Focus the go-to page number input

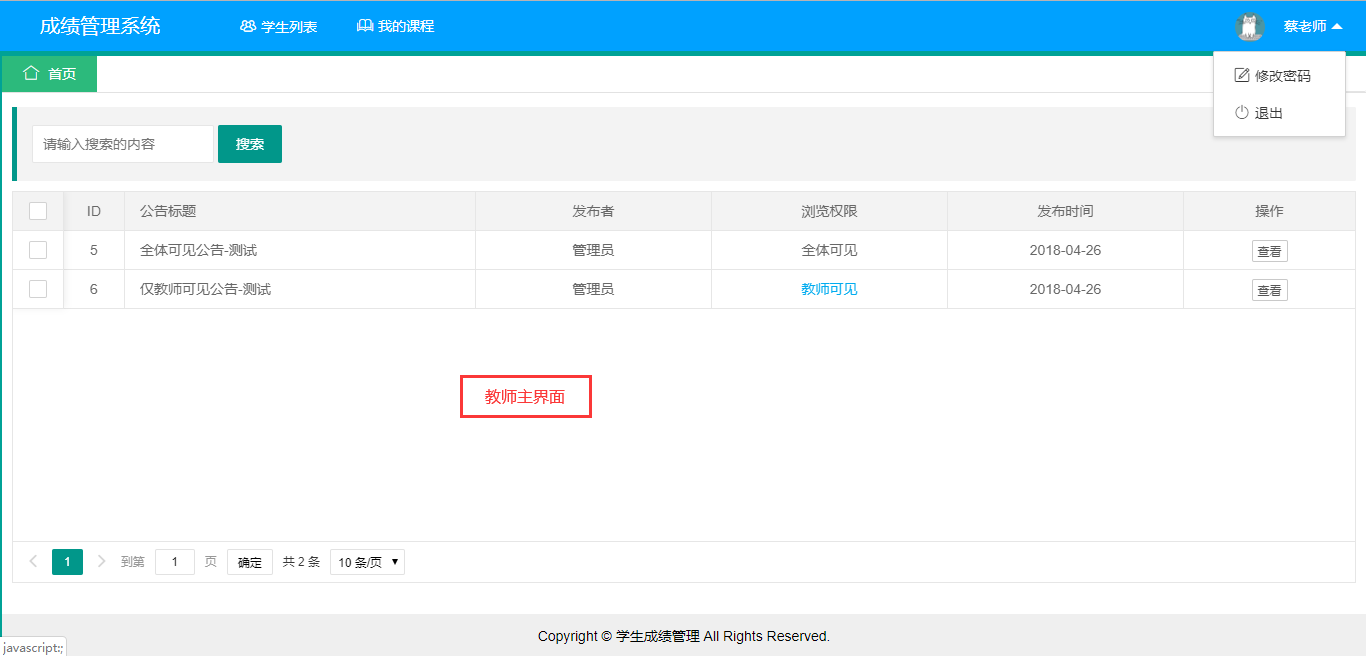pos(175,562)
